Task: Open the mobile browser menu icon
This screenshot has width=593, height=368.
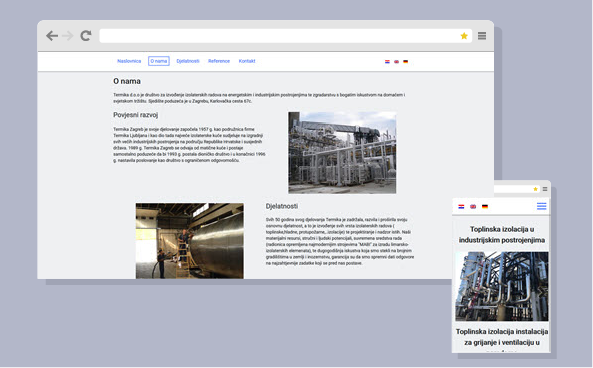Action: pos(545,189)
